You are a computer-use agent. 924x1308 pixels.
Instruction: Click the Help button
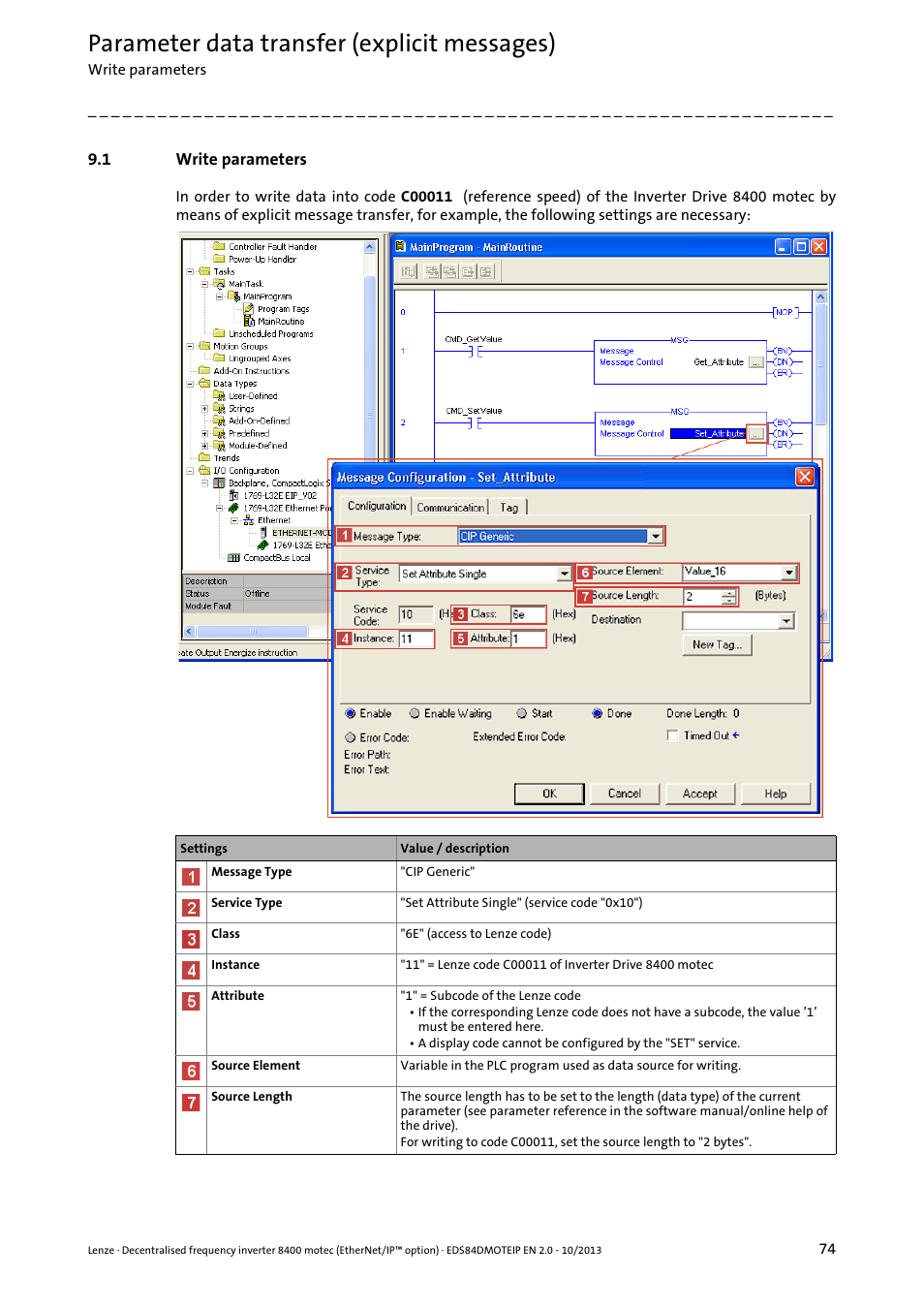[x=776, y=794]
